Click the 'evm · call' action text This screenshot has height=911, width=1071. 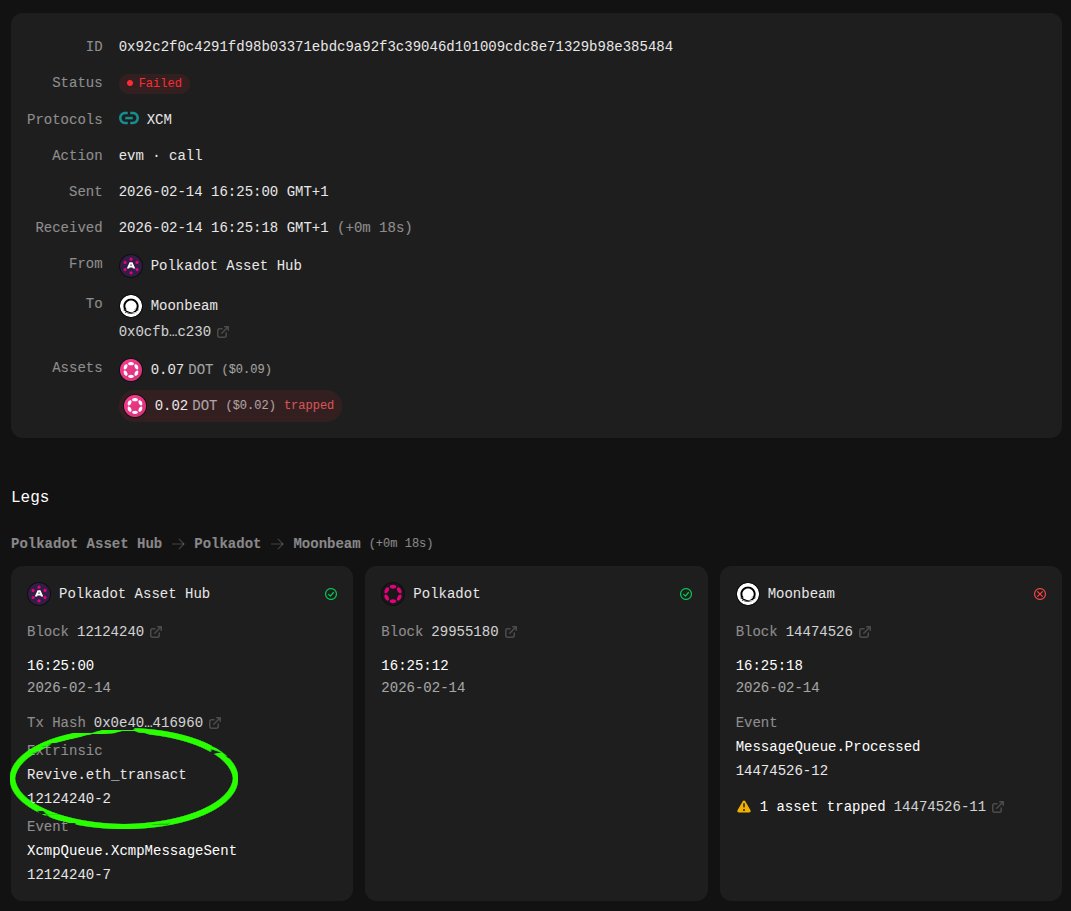tap(161, 155)
